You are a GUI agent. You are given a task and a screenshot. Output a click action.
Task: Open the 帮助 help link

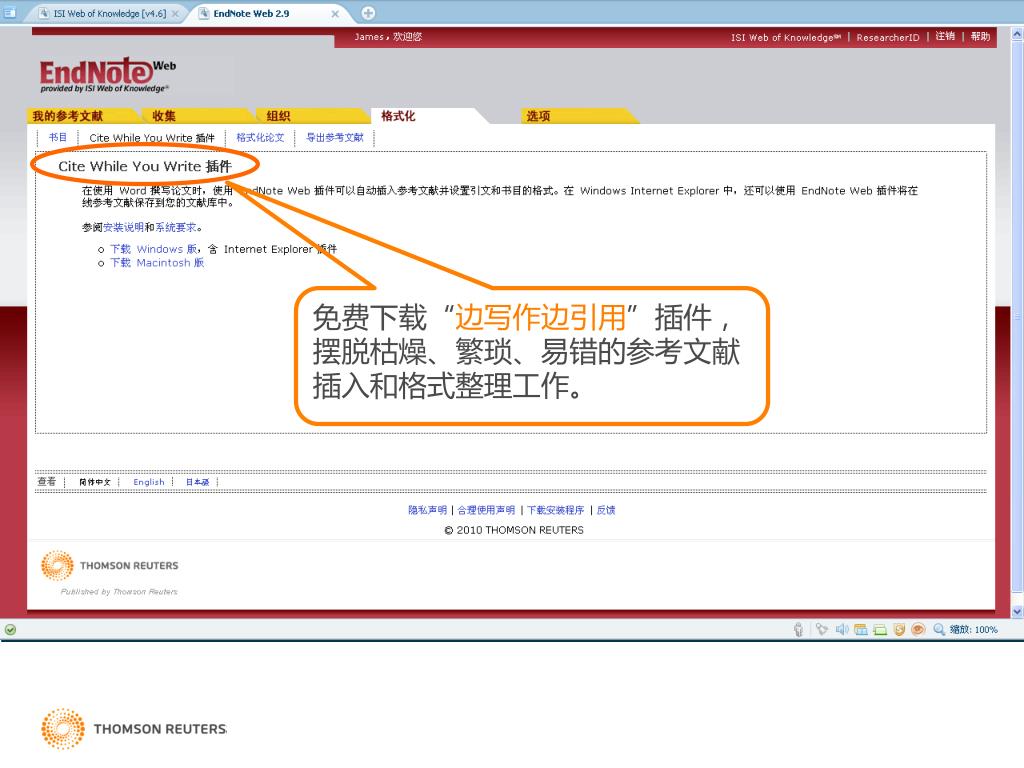pyautogui.click(x=980, y=37)
